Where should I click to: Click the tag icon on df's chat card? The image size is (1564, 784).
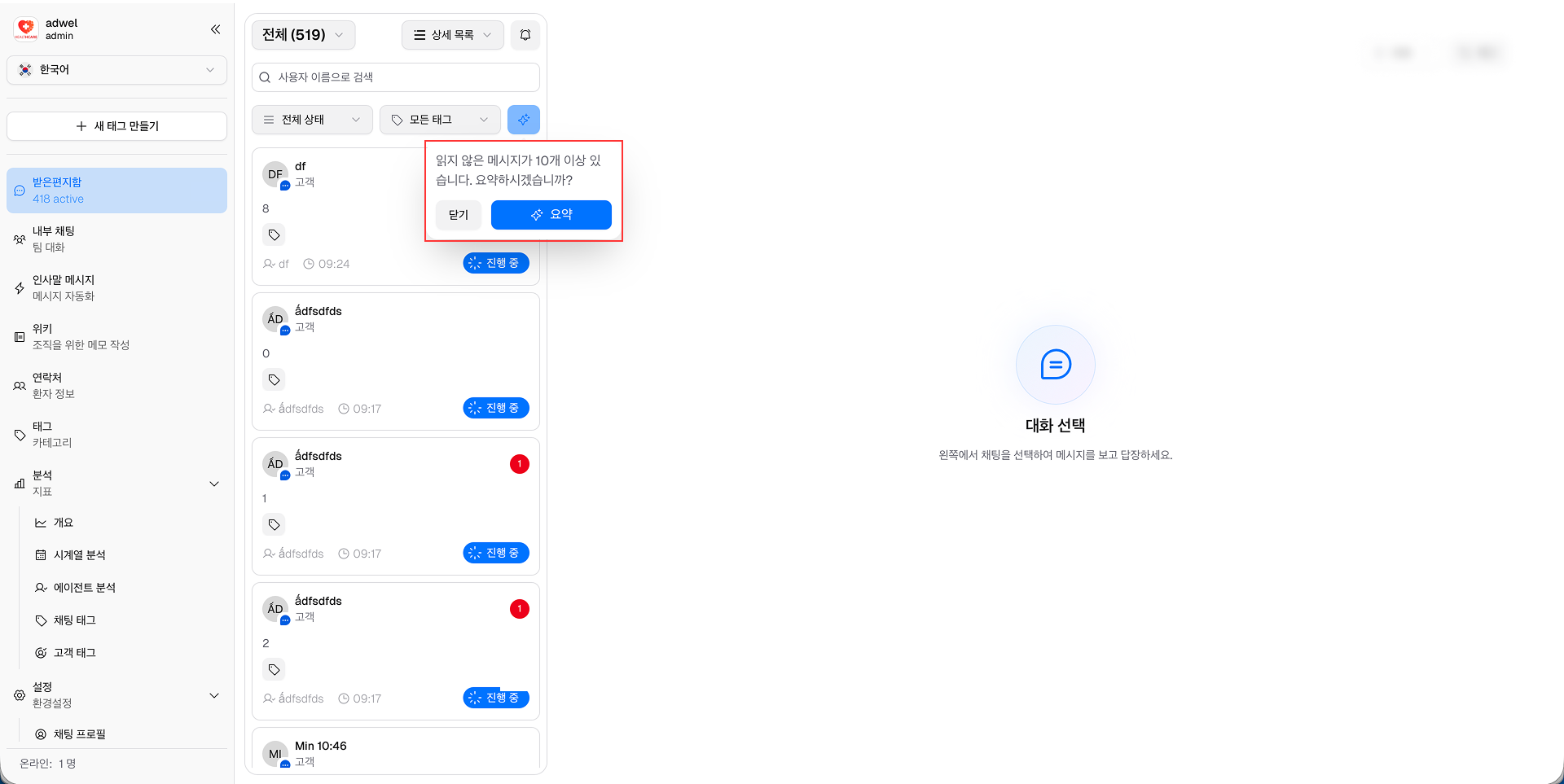[x=274, y=234]
